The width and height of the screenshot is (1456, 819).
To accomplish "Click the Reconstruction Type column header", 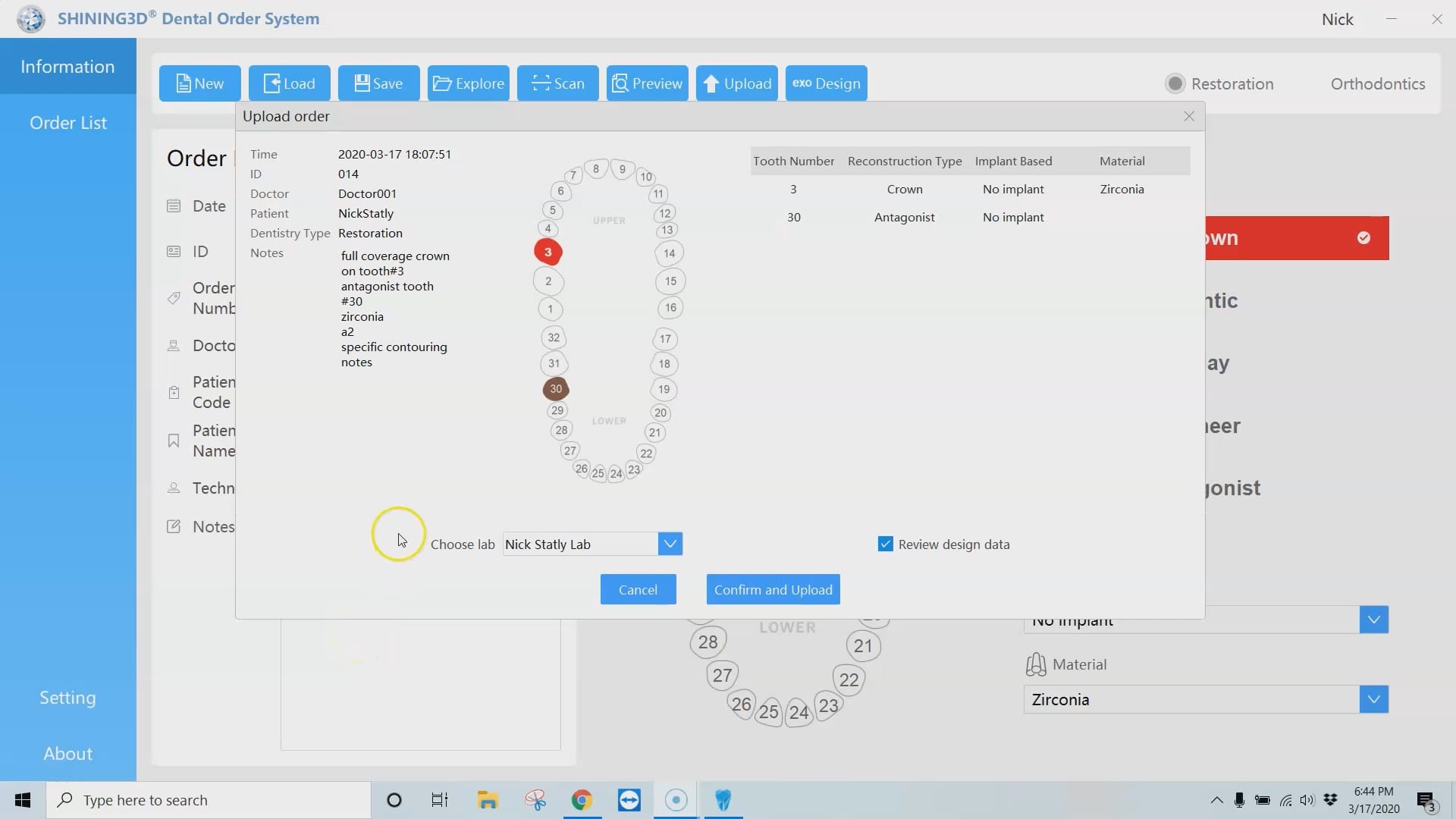I will 904,161.
